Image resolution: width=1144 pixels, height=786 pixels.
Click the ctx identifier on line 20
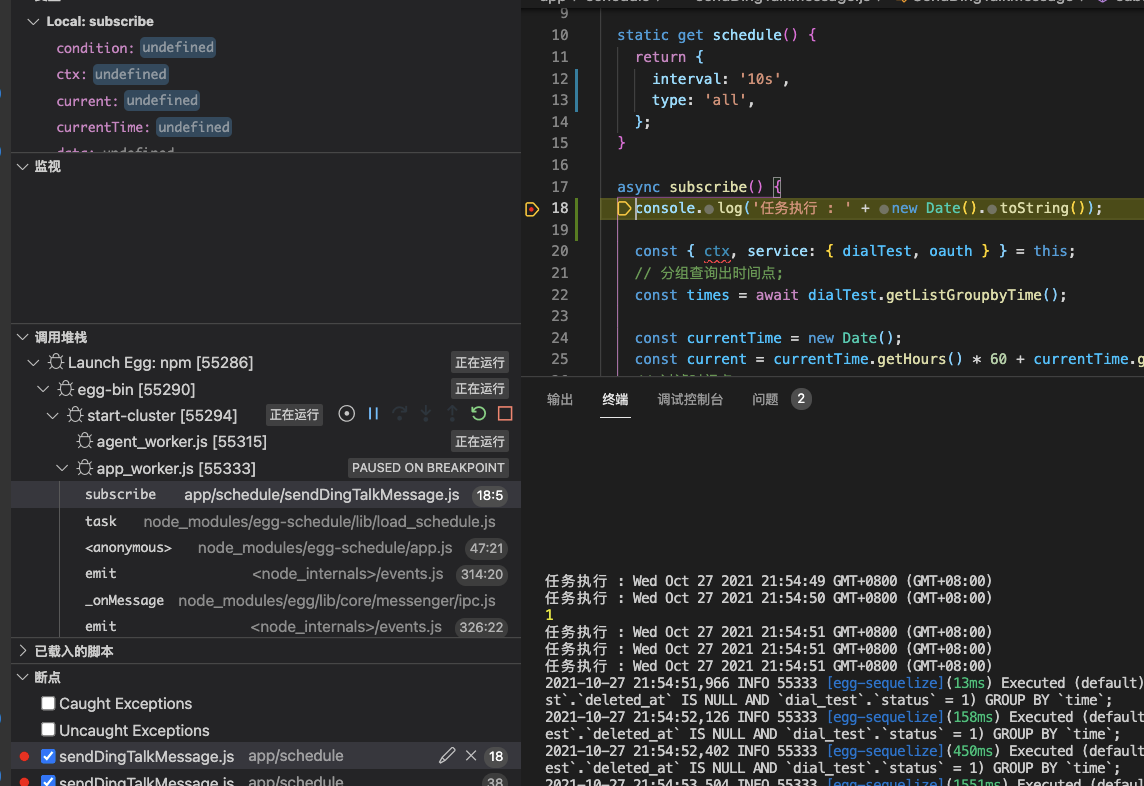pyautogui.click(x=717, y=251)
